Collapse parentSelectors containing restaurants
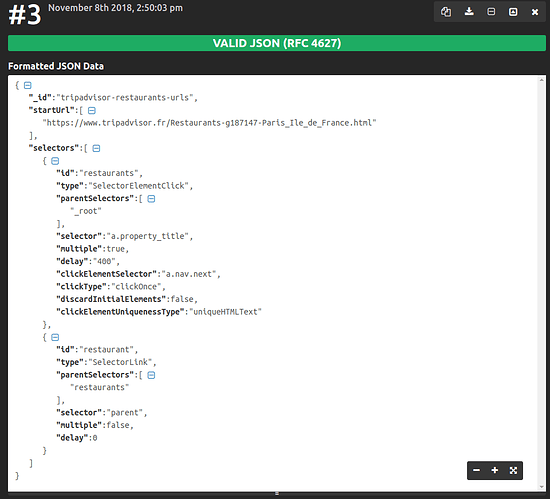 coord(151,375)
